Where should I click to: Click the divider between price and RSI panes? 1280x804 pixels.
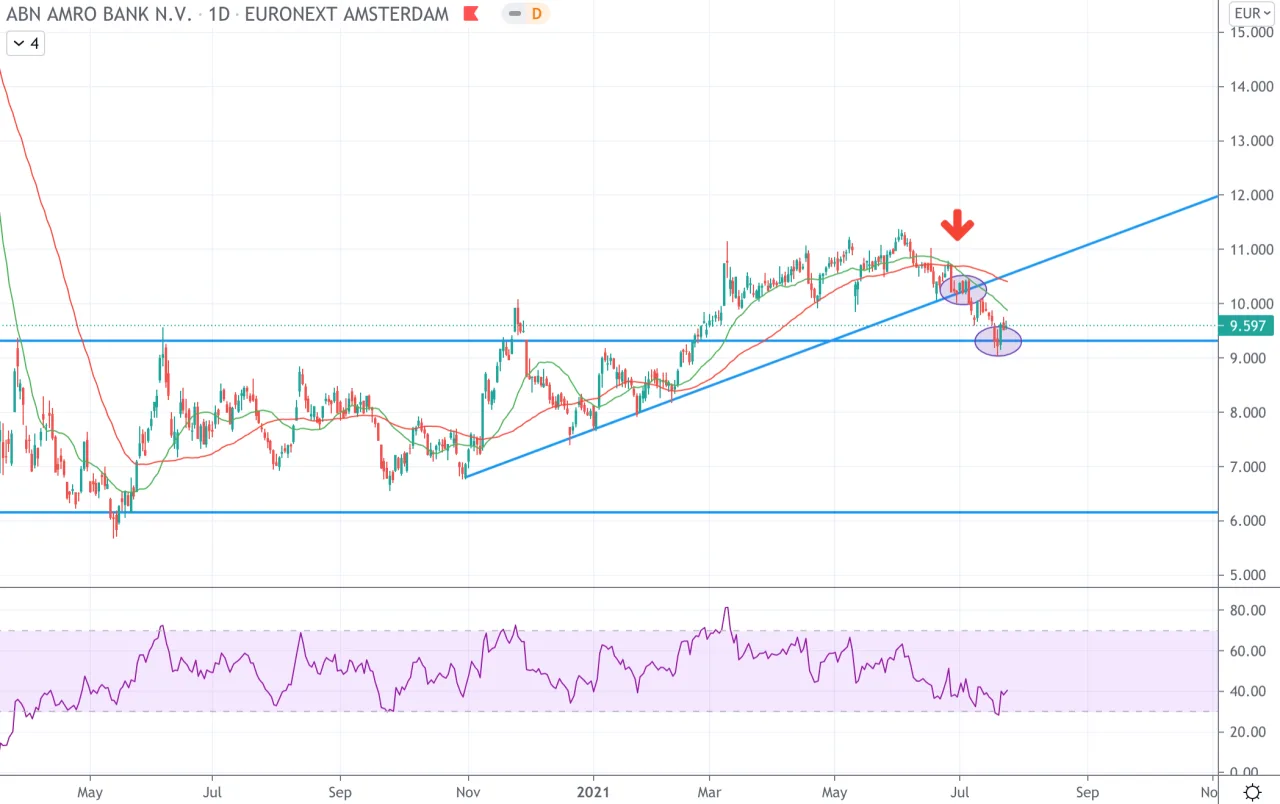pos(609,588)
